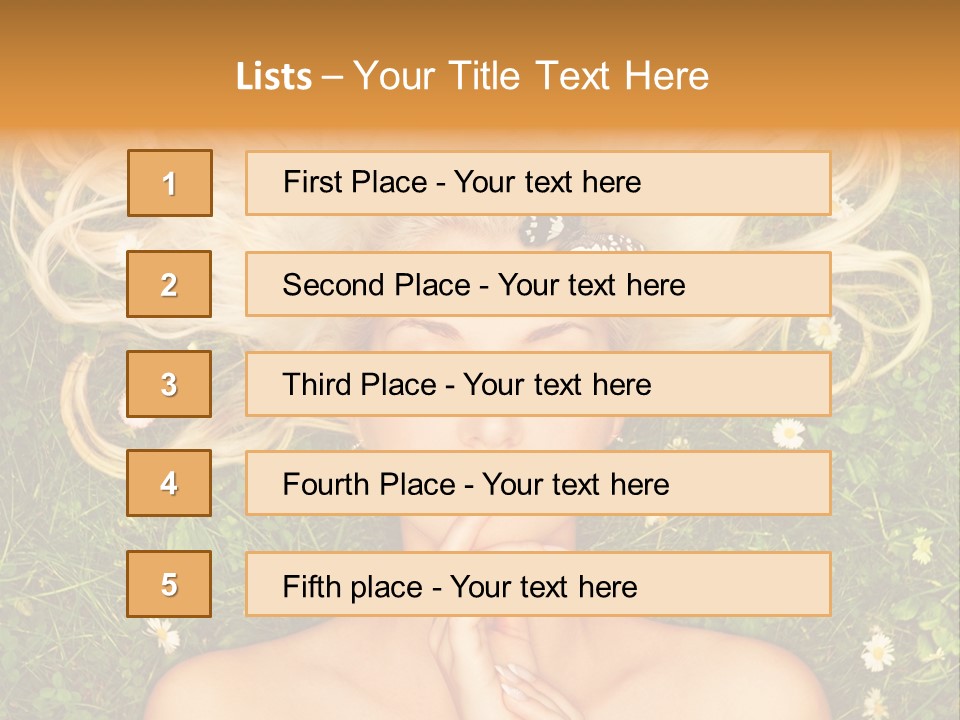Click the words 'First Place'
Screen dimensions: 960x720
tap(355, 182)
